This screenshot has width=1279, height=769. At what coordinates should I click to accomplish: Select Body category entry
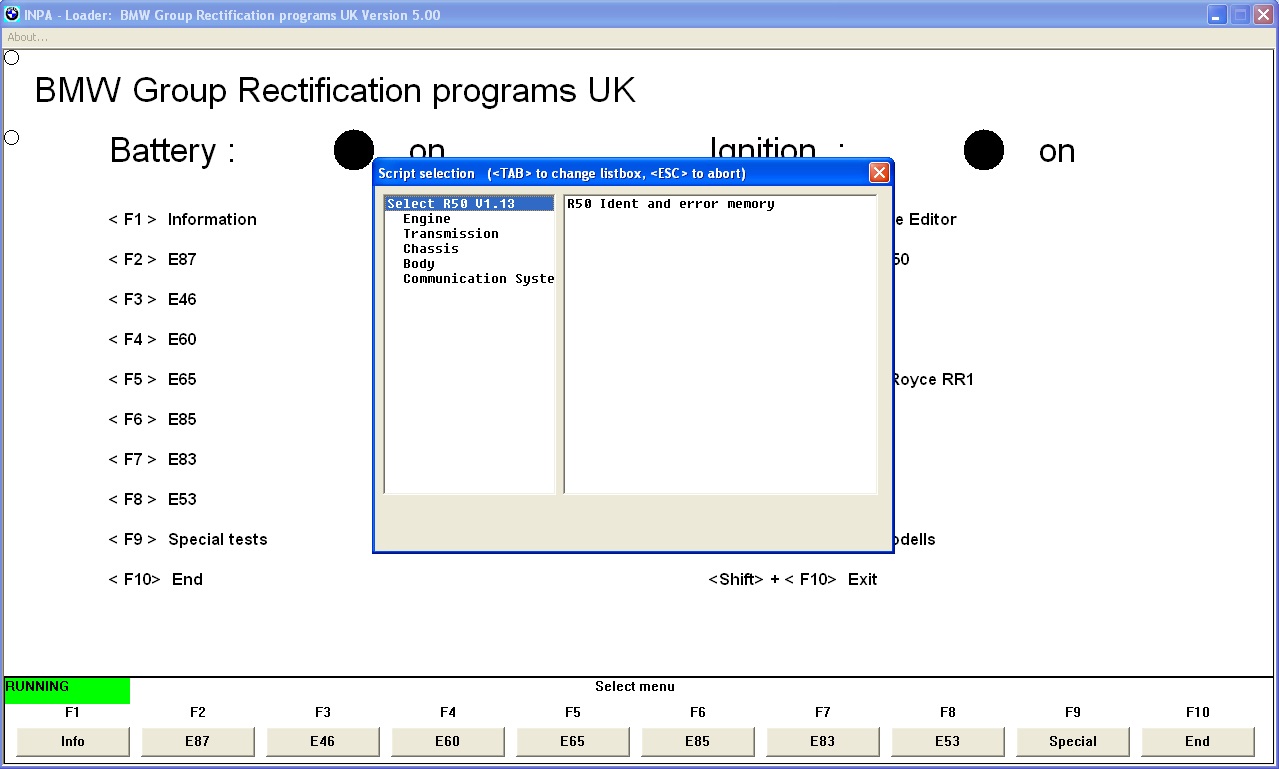(419, 264)
